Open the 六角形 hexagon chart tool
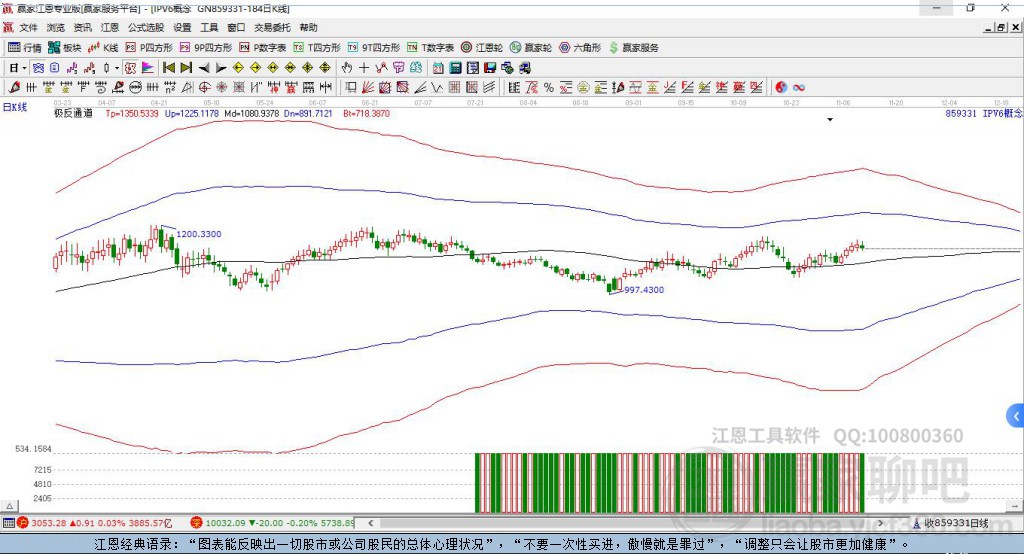The height and width of the screenshot is (554, 1024). point(580,48)
